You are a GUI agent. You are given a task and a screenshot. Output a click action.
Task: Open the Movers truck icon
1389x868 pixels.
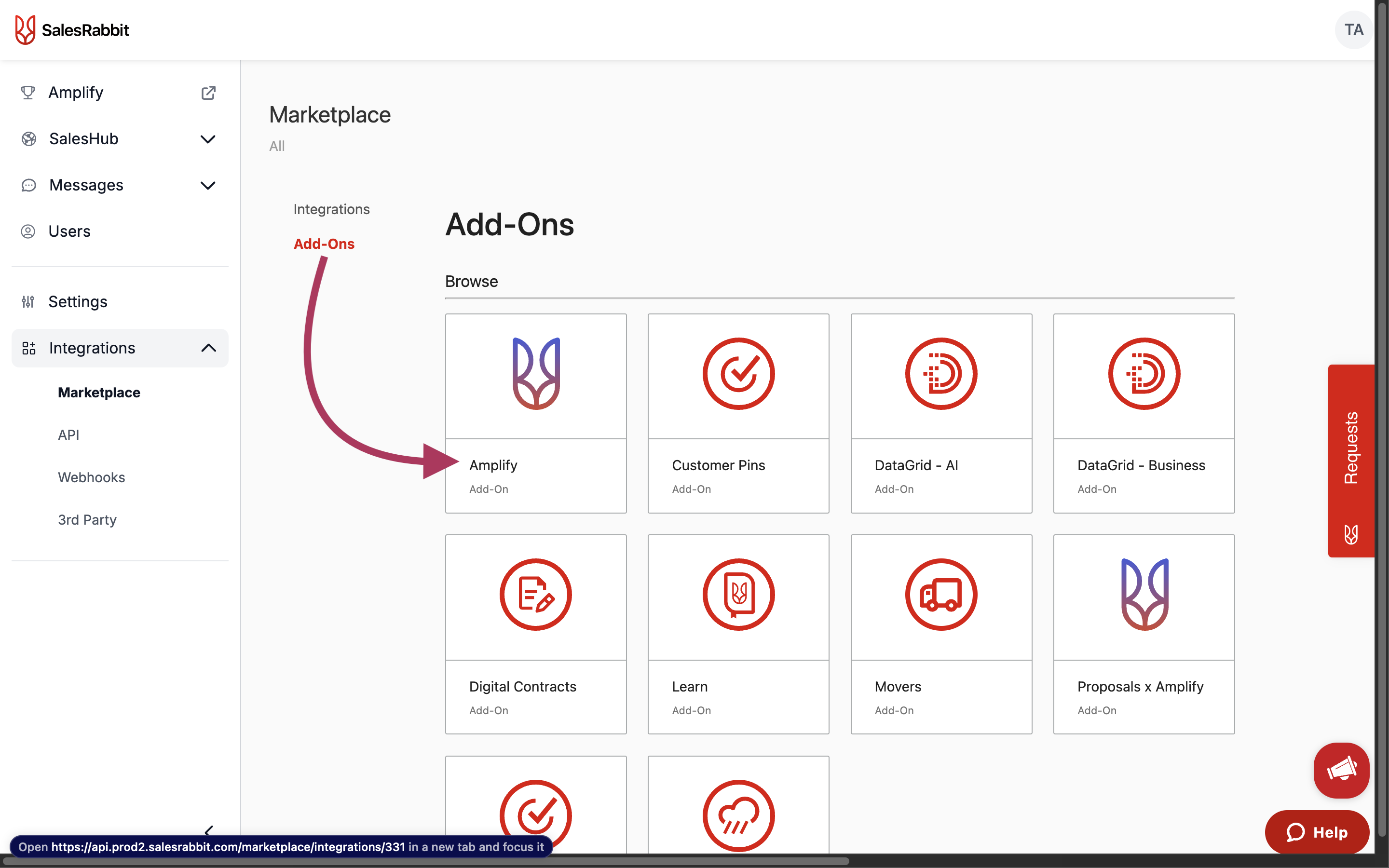[x=941, y=595]
